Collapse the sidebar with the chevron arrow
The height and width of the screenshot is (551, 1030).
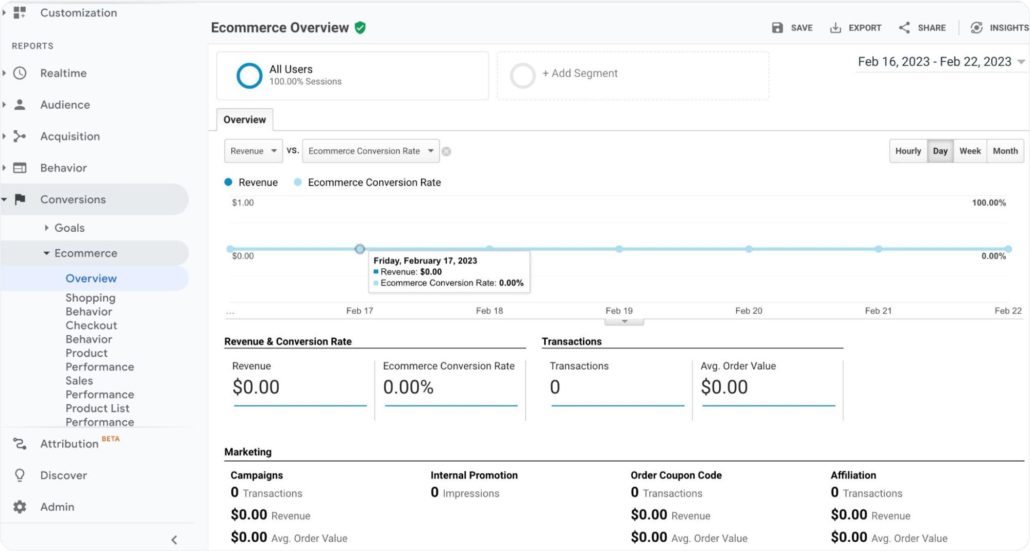[x=174, y=539]
